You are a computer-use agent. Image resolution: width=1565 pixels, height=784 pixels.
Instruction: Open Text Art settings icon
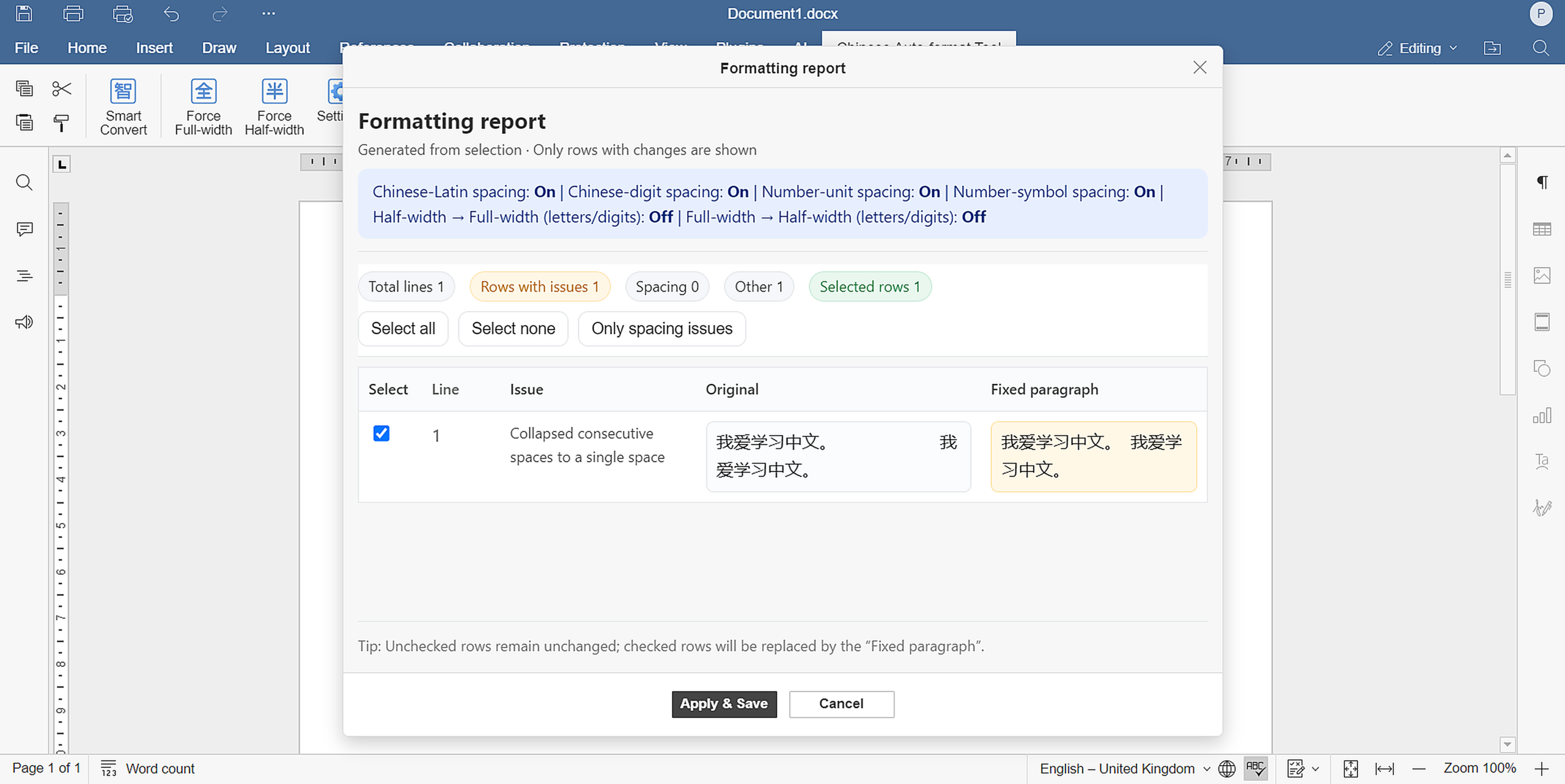pos(1542,461)
